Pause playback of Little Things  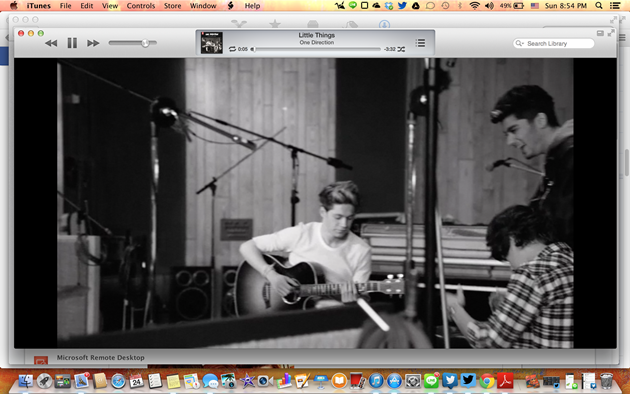(72, 43)
